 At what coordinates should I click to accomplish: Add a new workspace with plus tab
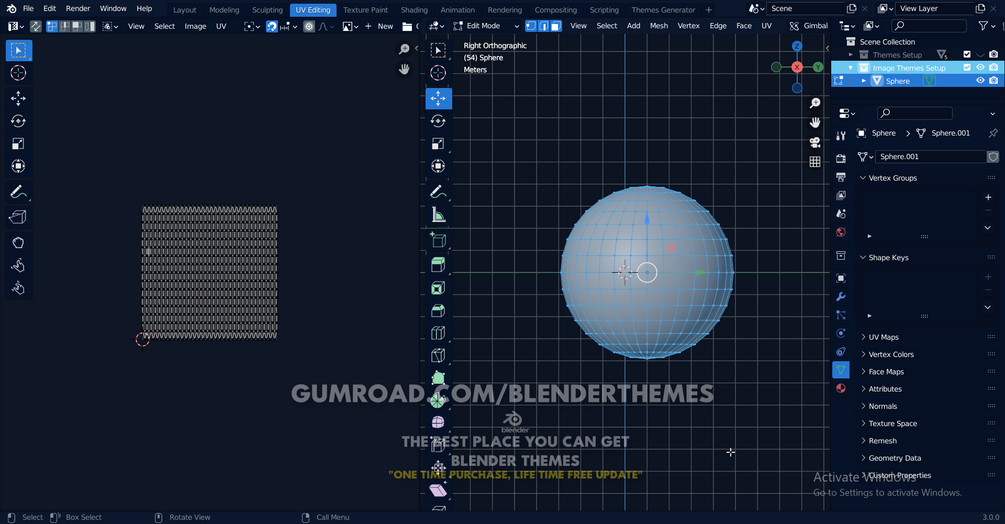[709, 10]
